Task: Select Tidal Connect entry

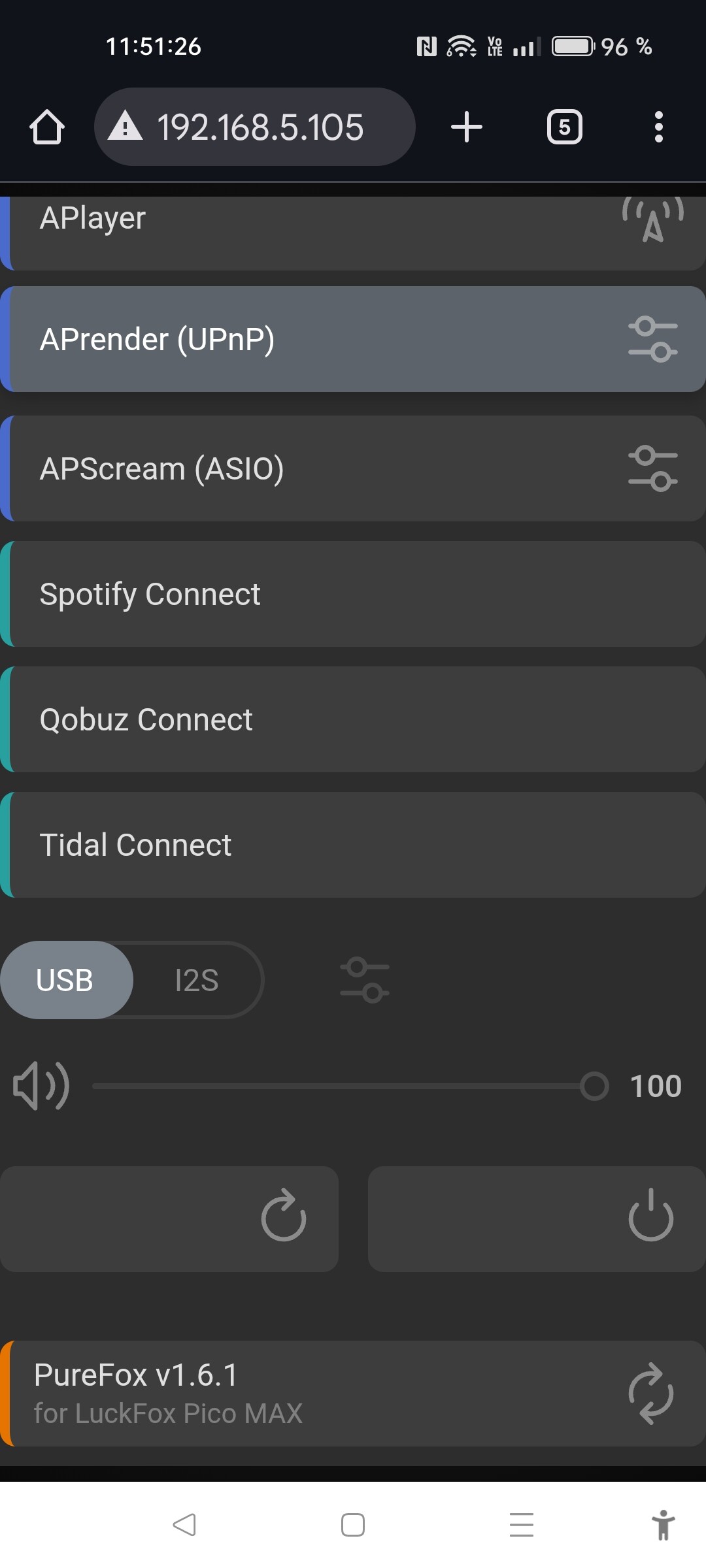Action: pyautogui.click(x=353, y=845)
